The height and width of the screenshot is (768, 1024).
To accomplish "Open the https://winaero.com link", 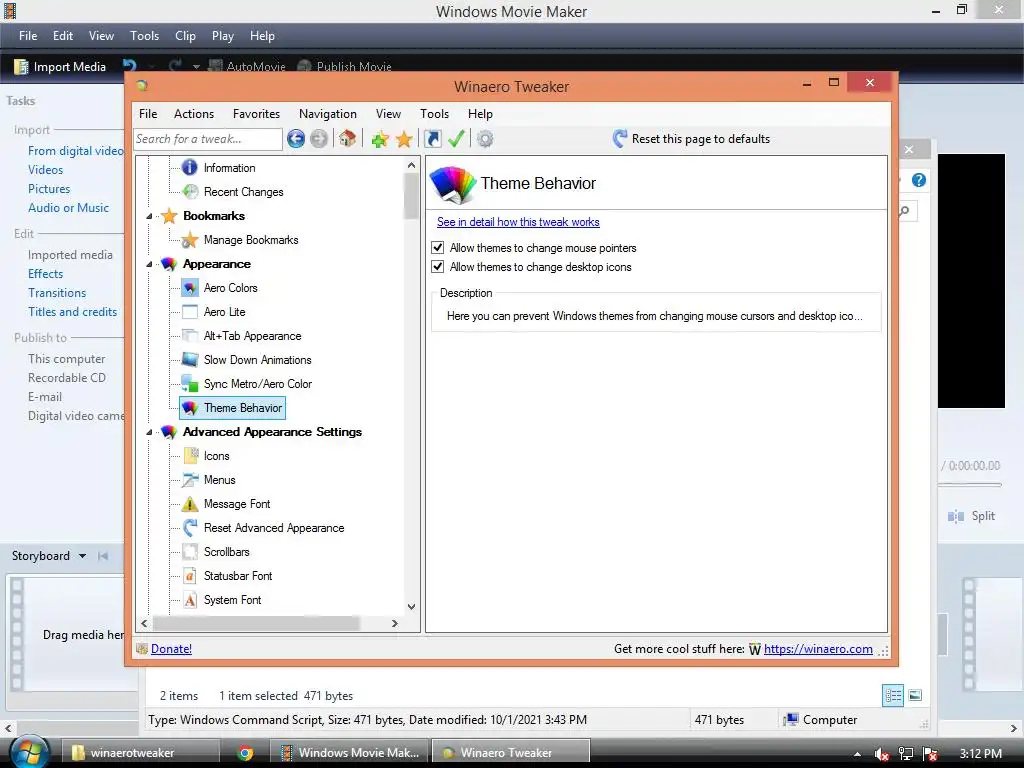I will pos(818,648).
